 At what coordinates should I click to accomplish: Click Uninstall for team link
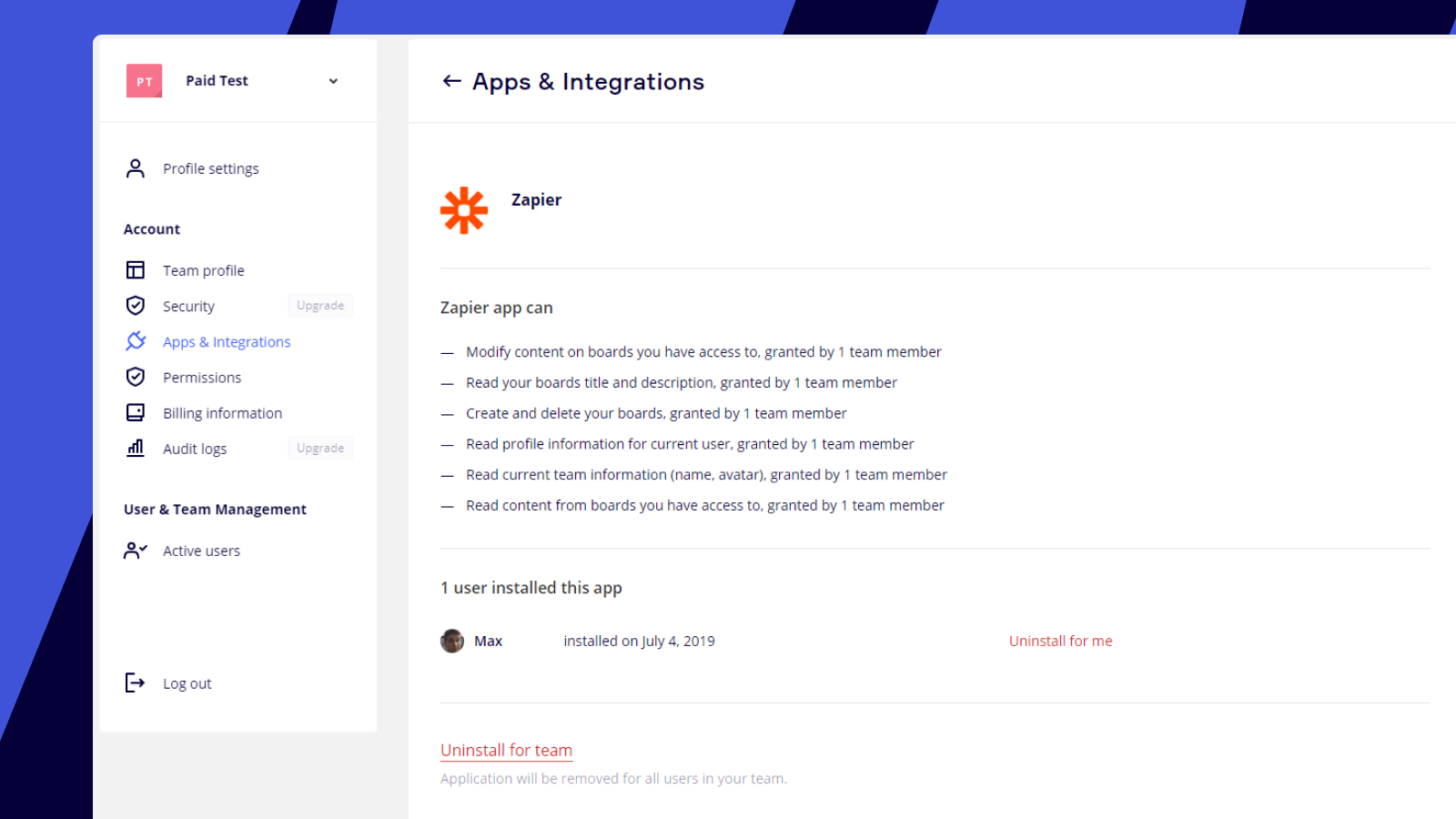[x=506, y=750]
